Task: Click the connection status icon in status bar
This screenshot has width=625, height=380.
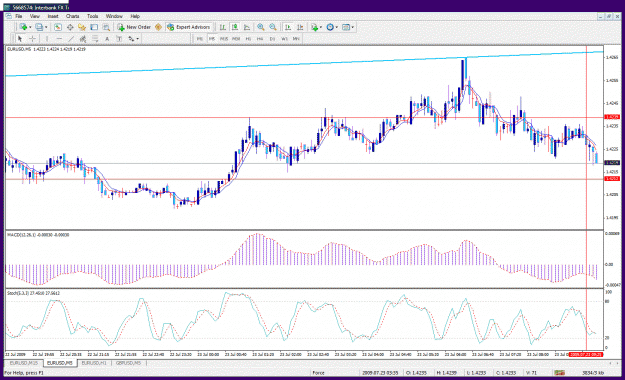Action: point(559,373)
